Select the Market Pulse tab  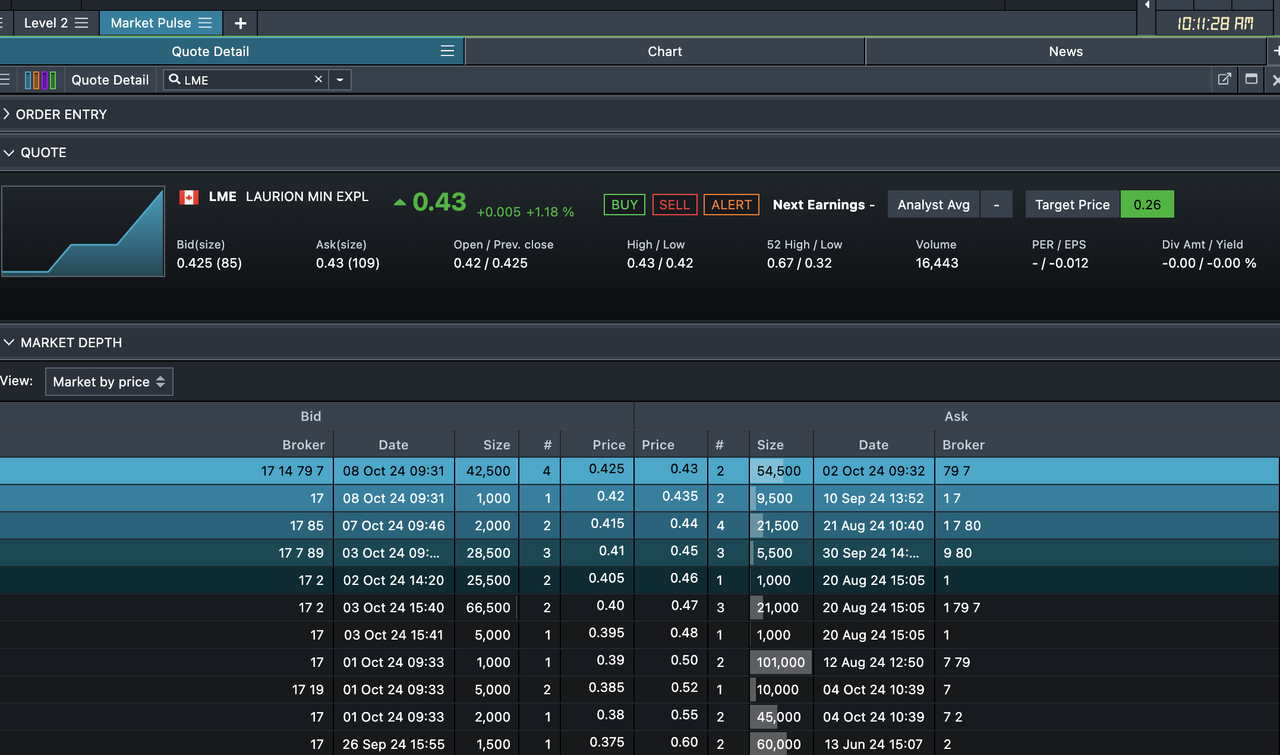point(152,23)
